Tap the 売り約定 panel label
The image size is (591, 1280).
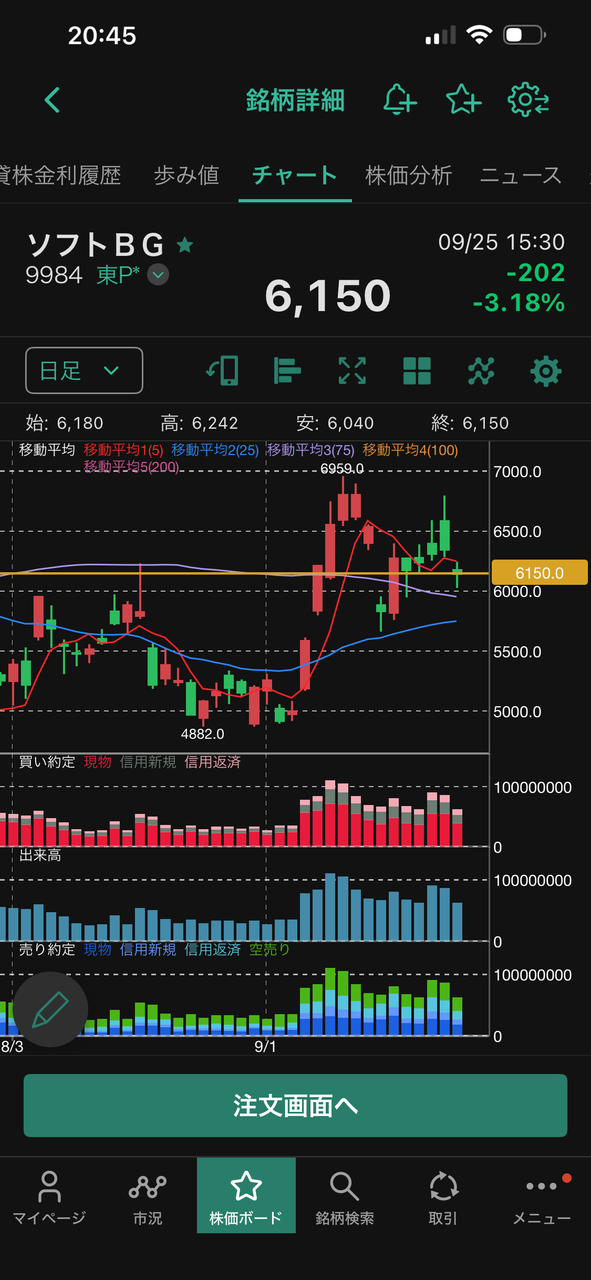click(47, 949)
